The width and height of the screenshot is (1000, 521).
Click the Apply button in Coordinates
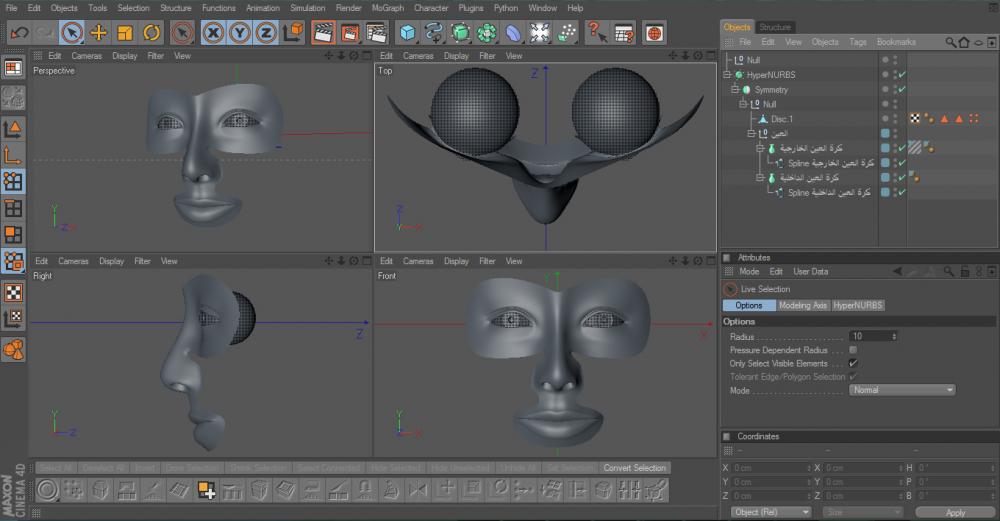click(x=955, y=512)
